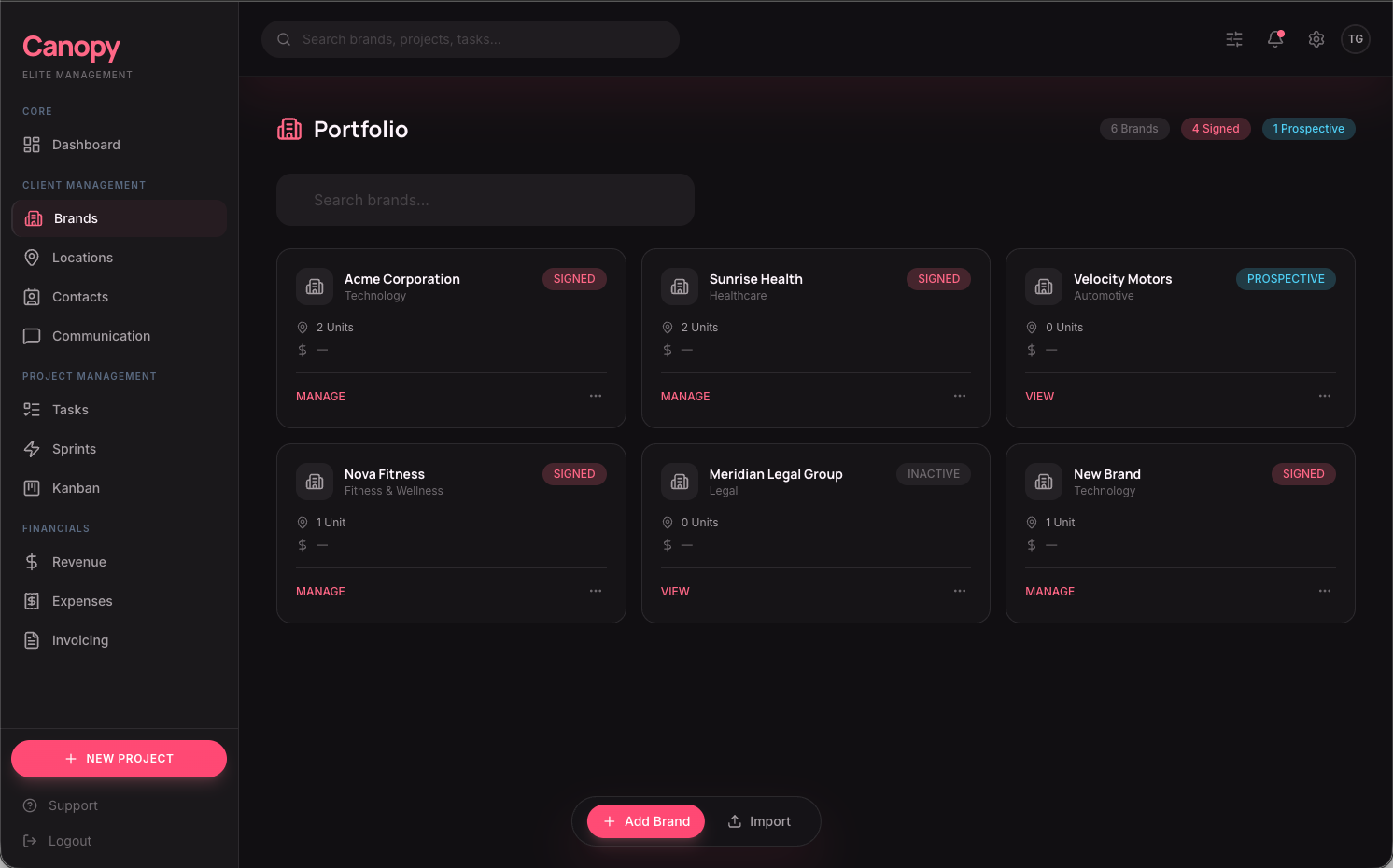1393x868 pixels.
Task: Go to Dashboard in sidebar
Action: pyautogui.click(x=119, y=145)
